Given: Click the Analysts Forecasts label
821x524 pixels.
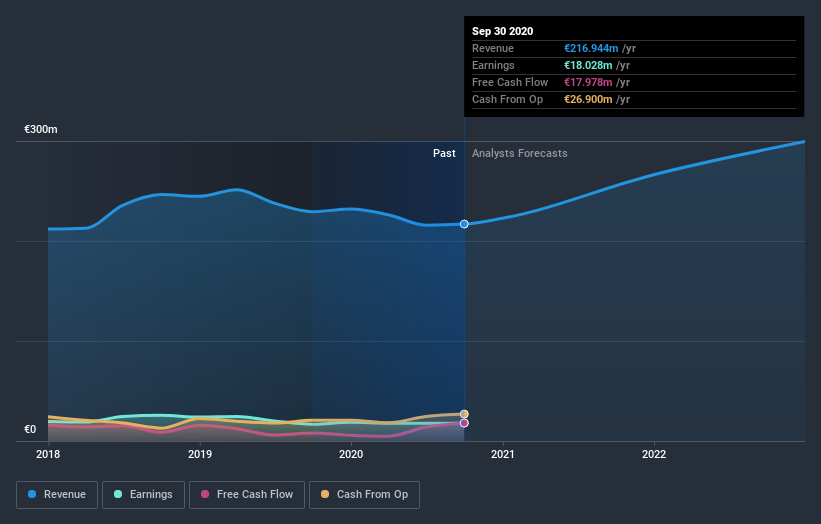Looking at the screenshot, I should click(519, 153).
